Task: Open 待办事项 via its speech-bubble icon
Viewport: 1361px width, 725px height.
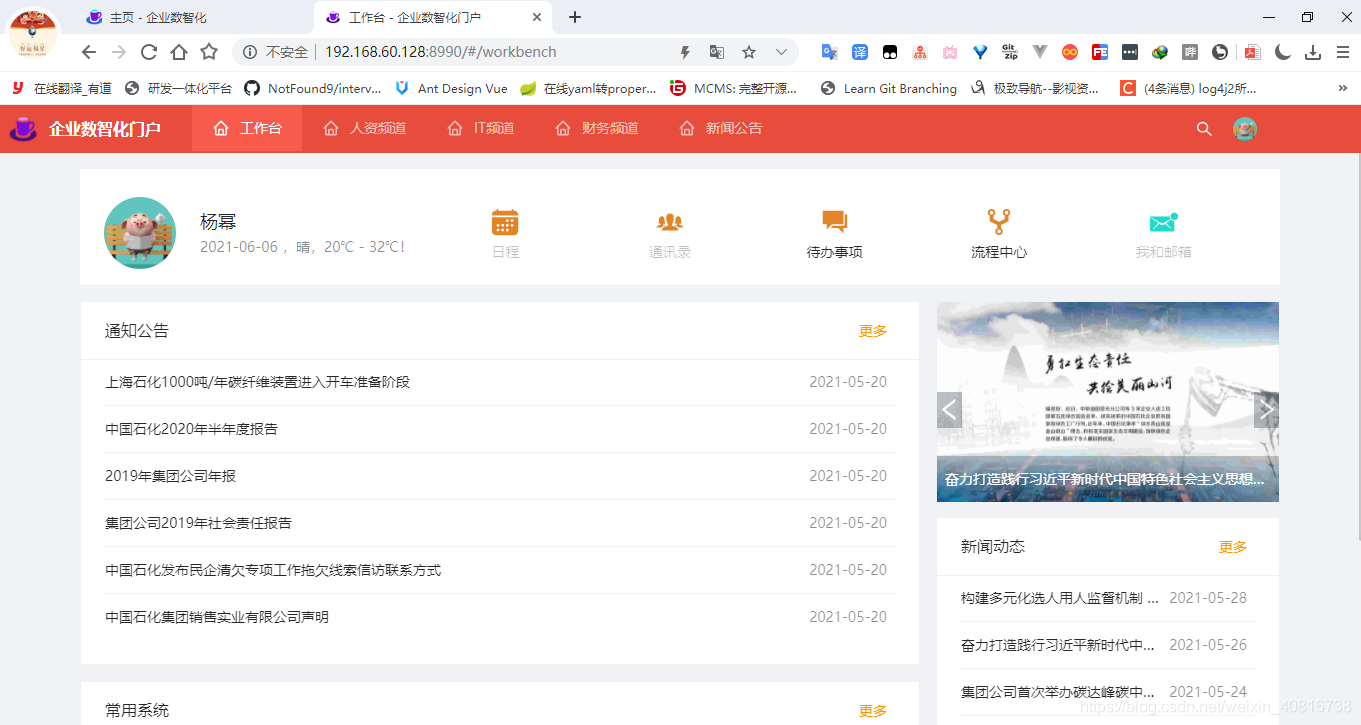Action: tap(834, 221)
